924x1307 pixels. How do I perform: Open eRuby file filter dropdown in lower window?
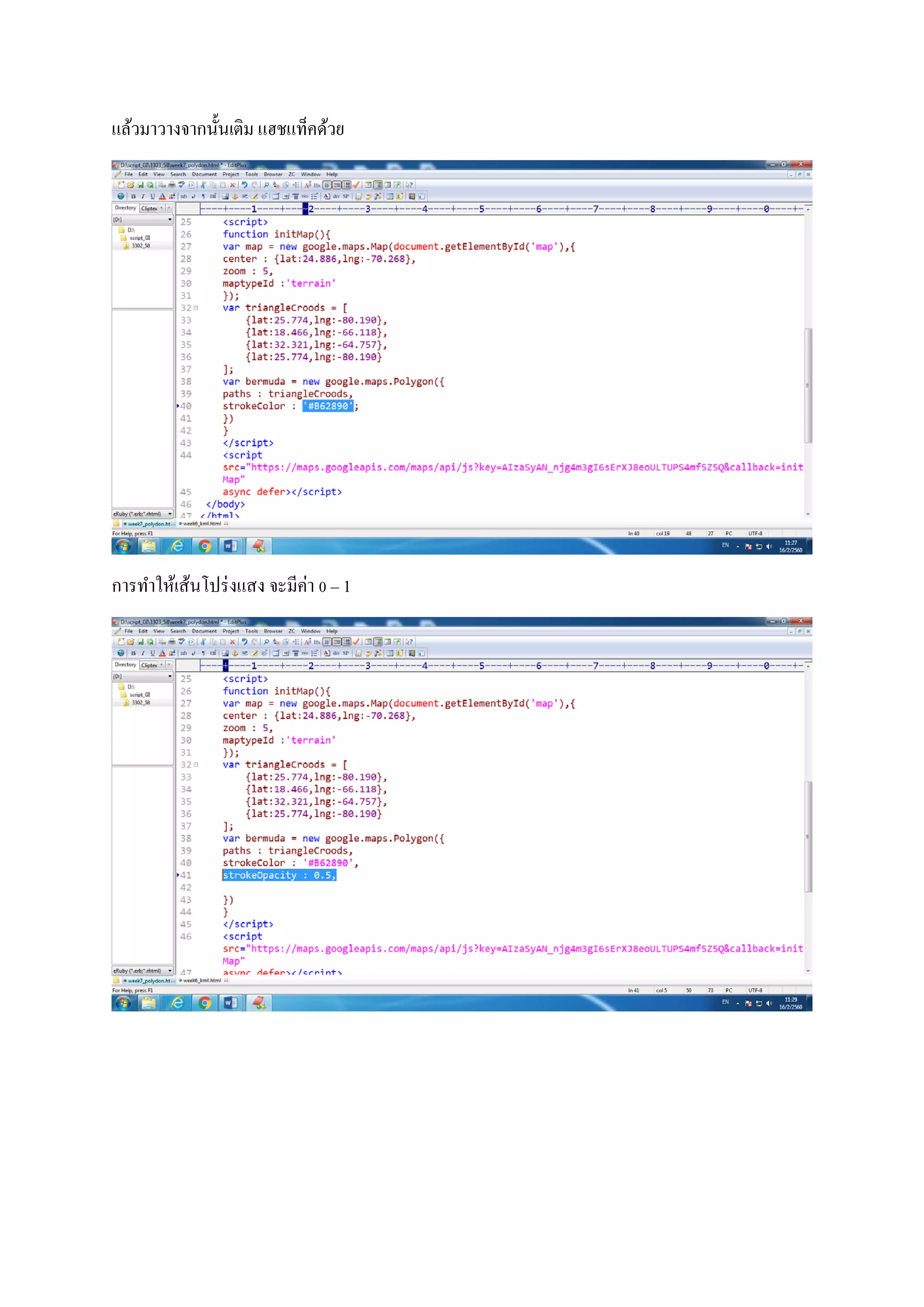[170, 971]
